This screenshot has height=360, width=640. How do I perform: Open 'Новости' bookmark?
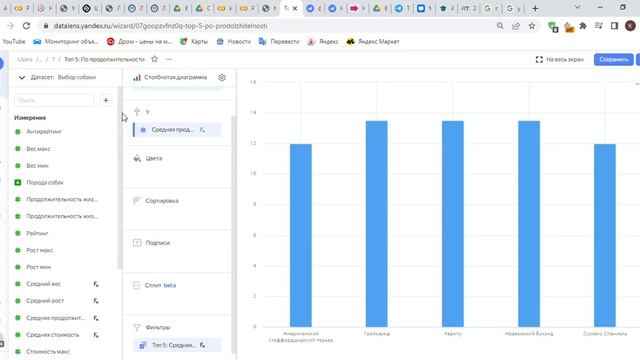click(234, 42)
